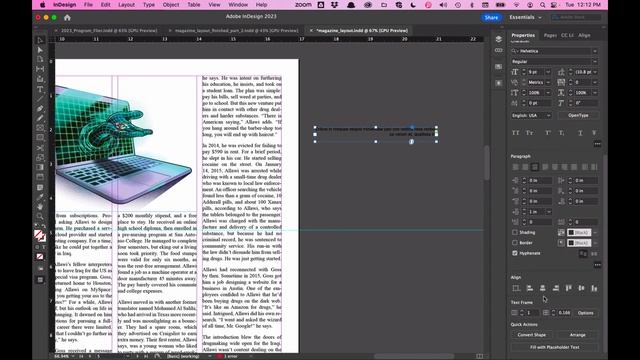Select the Page tool

tap(40, 60)
